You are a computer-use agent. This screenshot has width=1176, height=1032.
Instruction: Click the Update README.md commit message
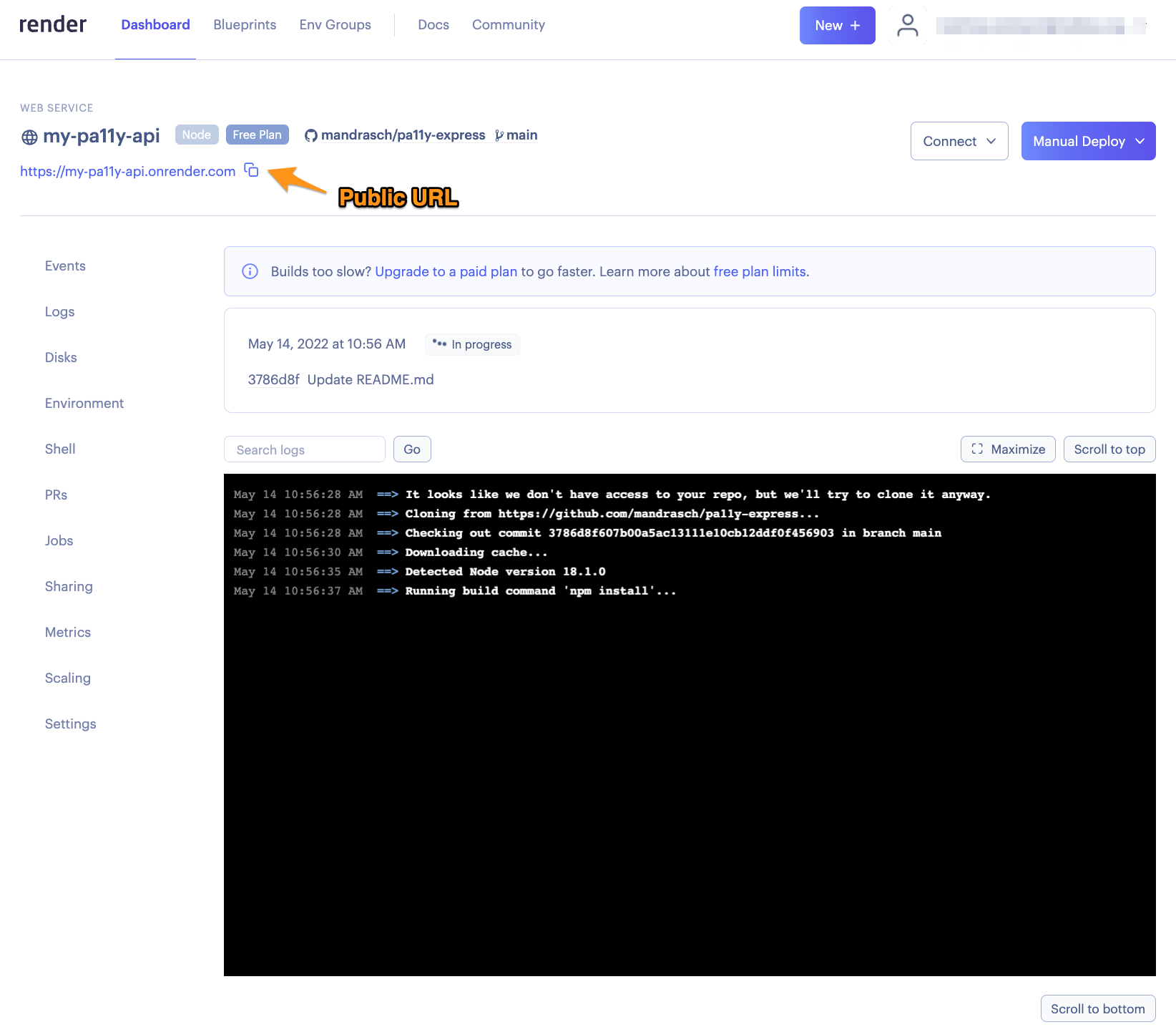(371, 379)
